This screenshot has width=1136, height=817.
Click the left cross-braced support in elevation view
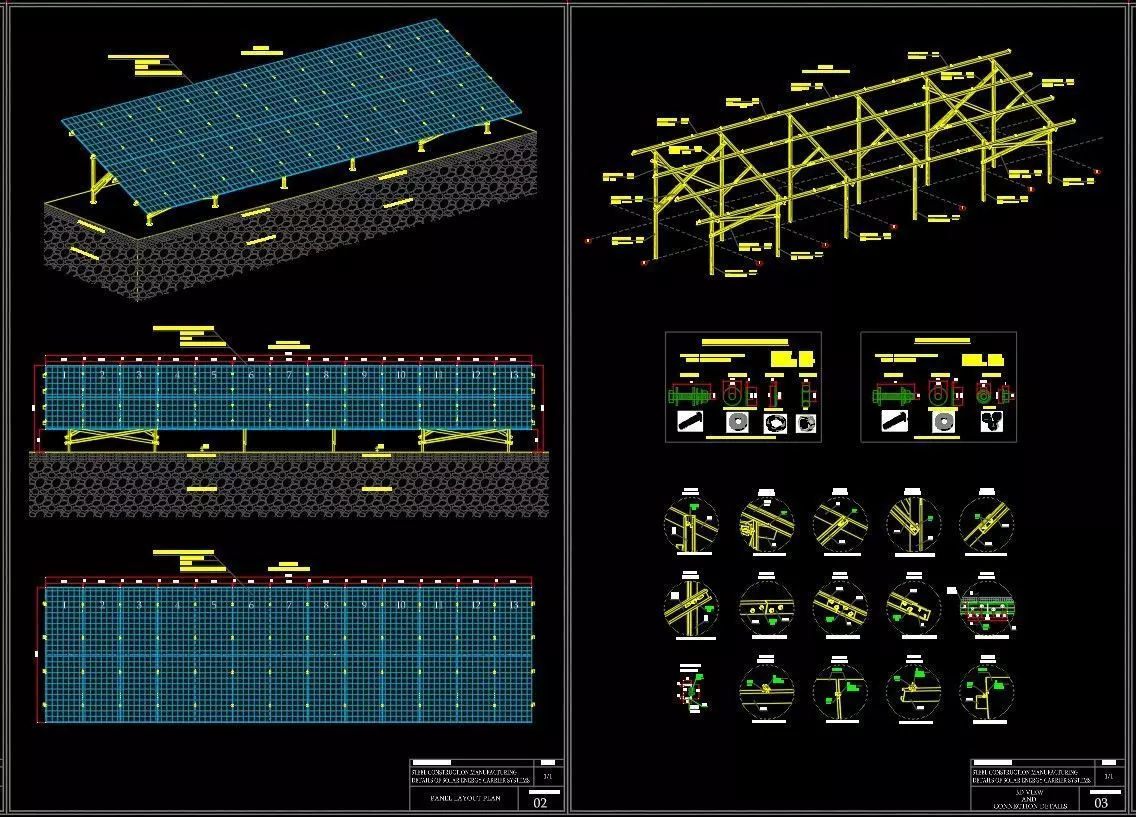coord(112,440)
